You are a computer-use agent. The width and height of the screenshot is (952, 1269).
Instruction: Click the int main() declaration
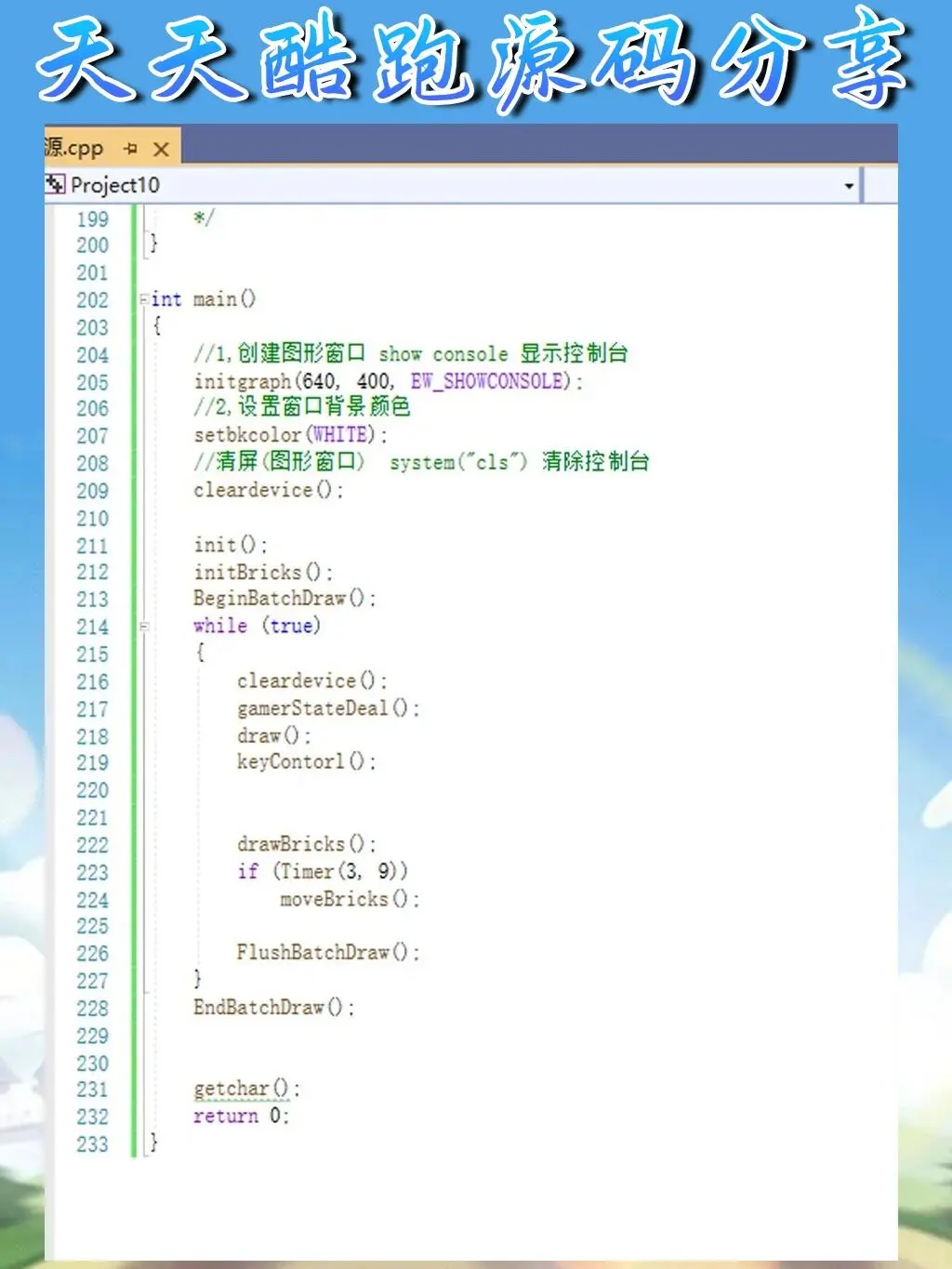tap(203, 299)
